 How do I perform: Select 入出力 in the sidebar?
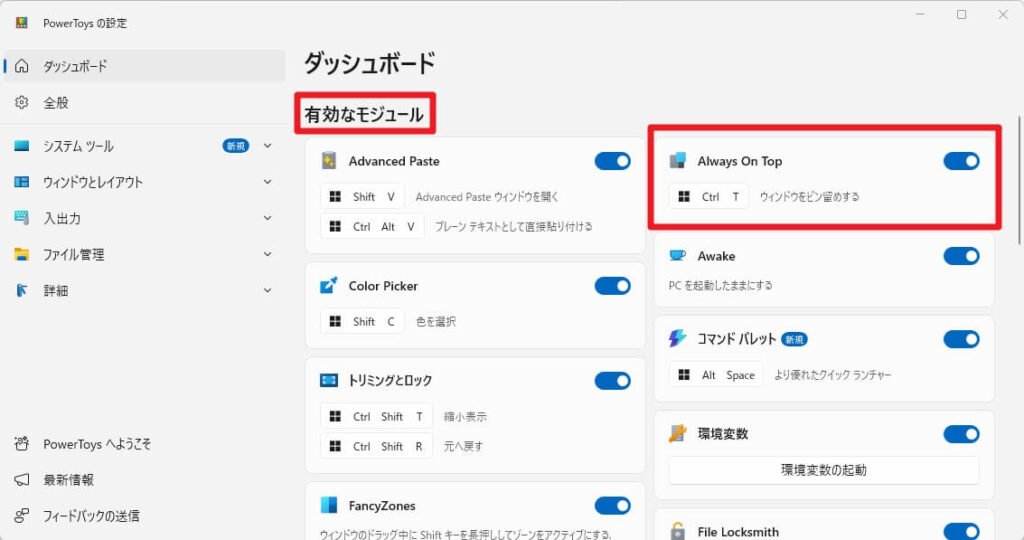click(144, 218)
